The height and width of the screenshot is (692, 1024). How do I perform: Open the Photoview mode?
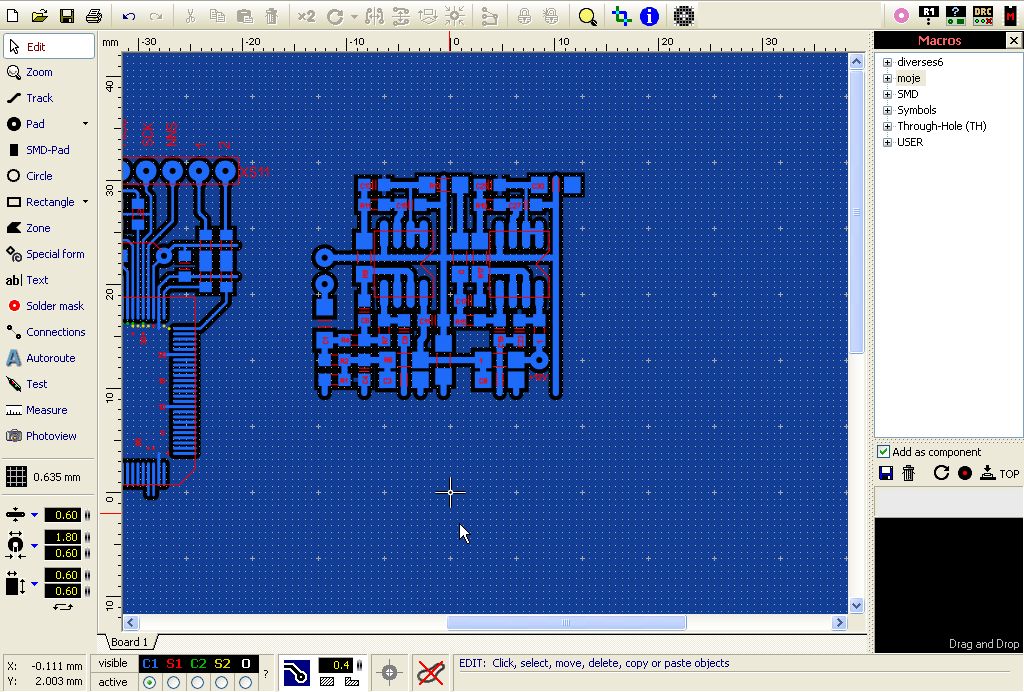click(51, 436)
